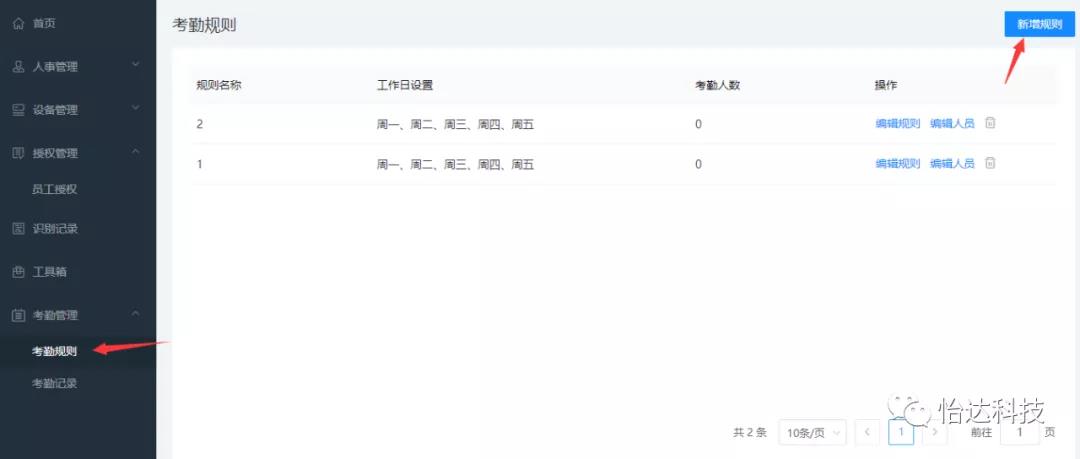This screenshot has width=1080, height=459.
Task: Collapse the 考勤管理 menu chevron
Action: point(136,314)
